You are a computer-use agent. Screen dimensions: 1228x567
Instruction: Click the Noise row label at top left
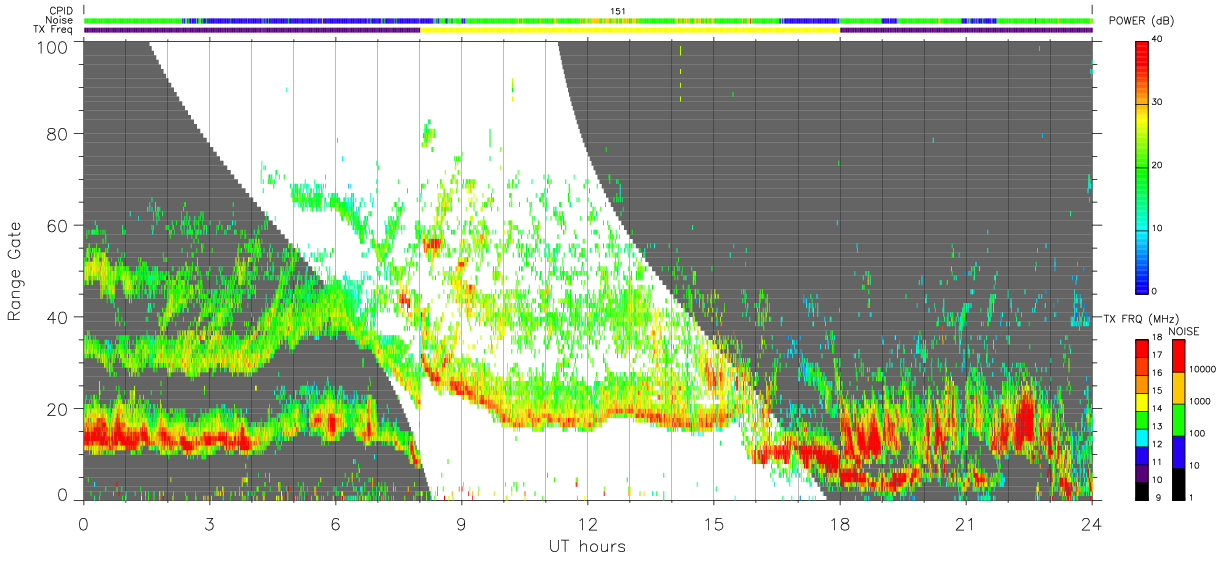pyautogui.click(x=60, y=20)
